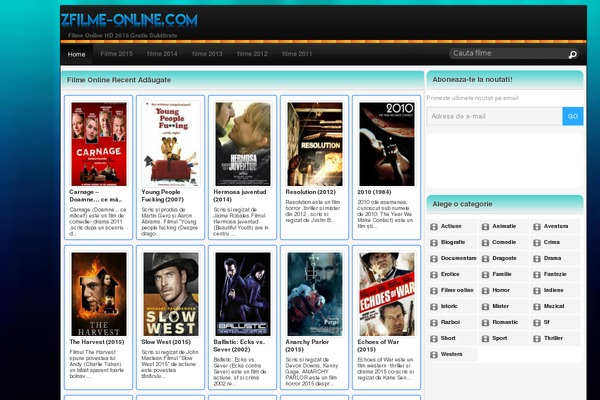Open the filme 2013 menu item
This screenshot has height=400, width=600.
tap(207, 54)
